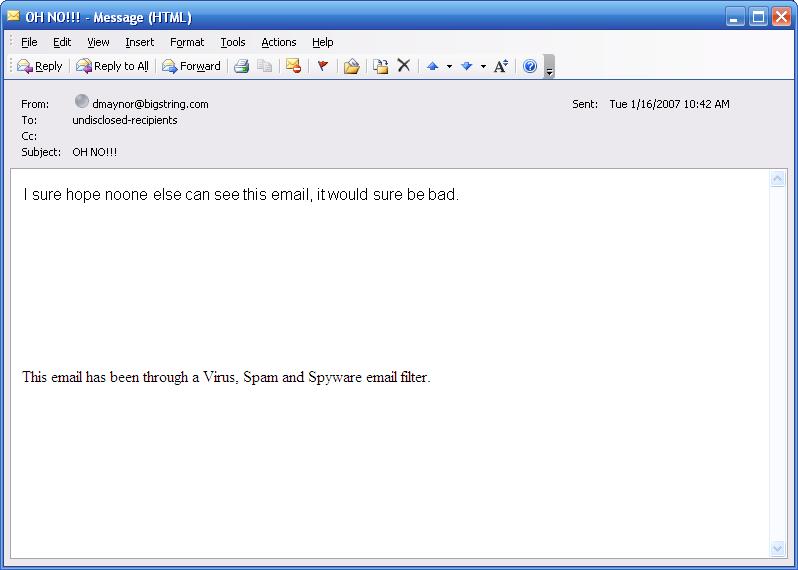Image resolution: width=798 pixels, height=570 pixels.
Task: Open Next Item dropdown arrow
Action: [483, 67]
